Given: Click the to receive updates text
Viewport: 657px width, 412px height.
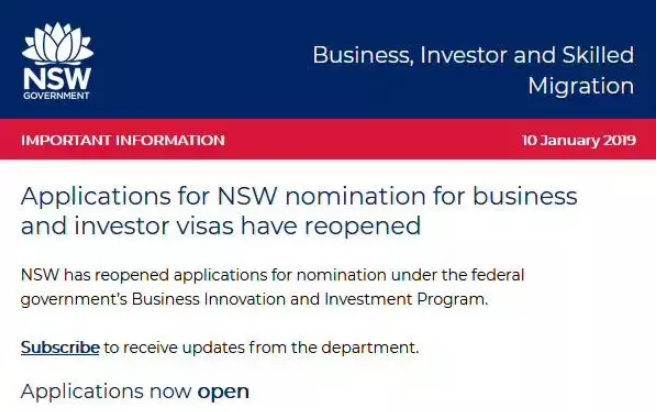Looking at the screenshot, I should coord(173,347).
